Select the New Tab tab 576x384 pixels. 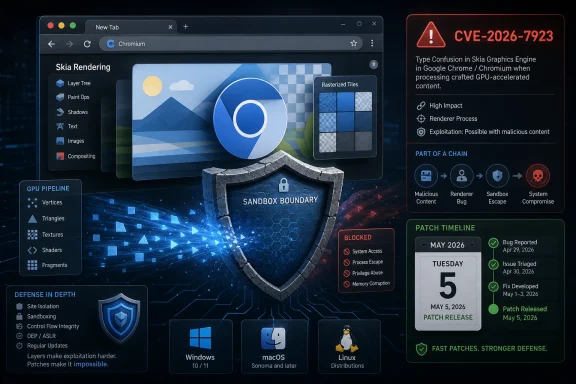131,27
